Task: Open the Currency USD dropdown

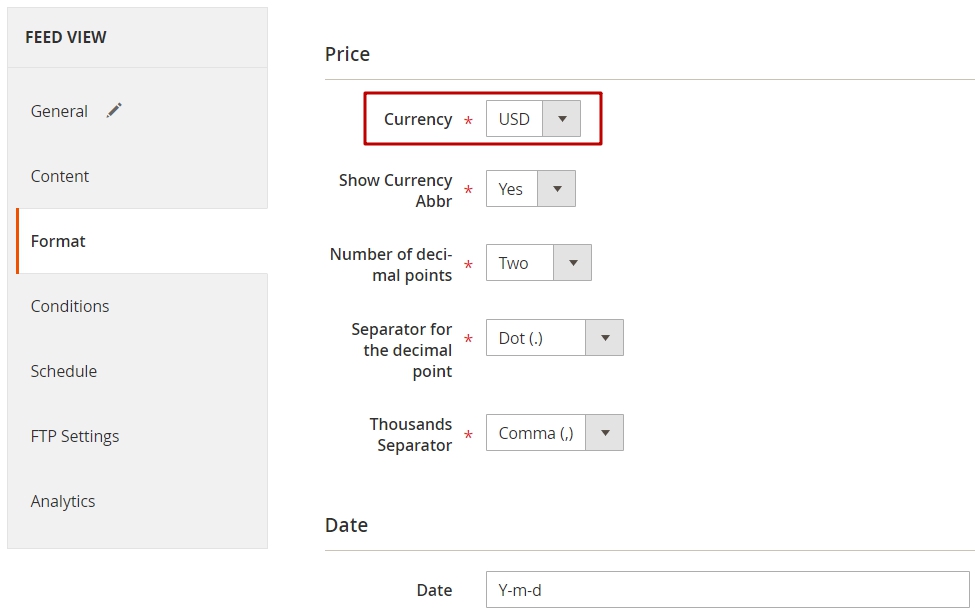Action: 533,119
